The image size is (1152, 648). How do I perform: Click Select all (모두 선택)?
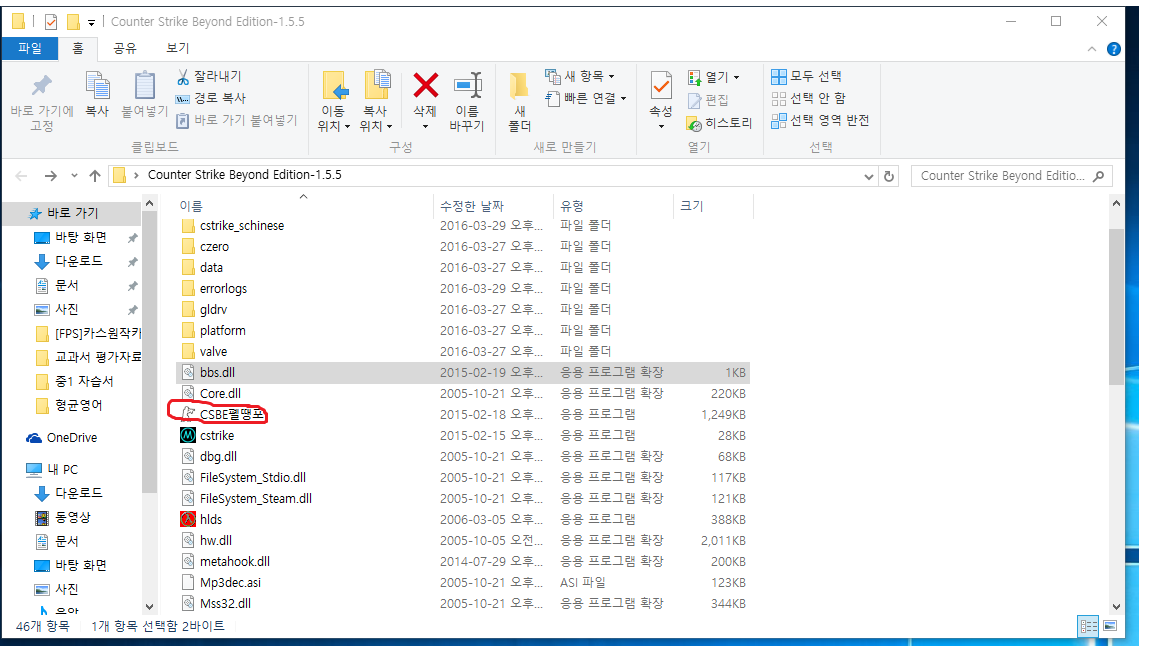pyautogui.click(x=806, y=76)
